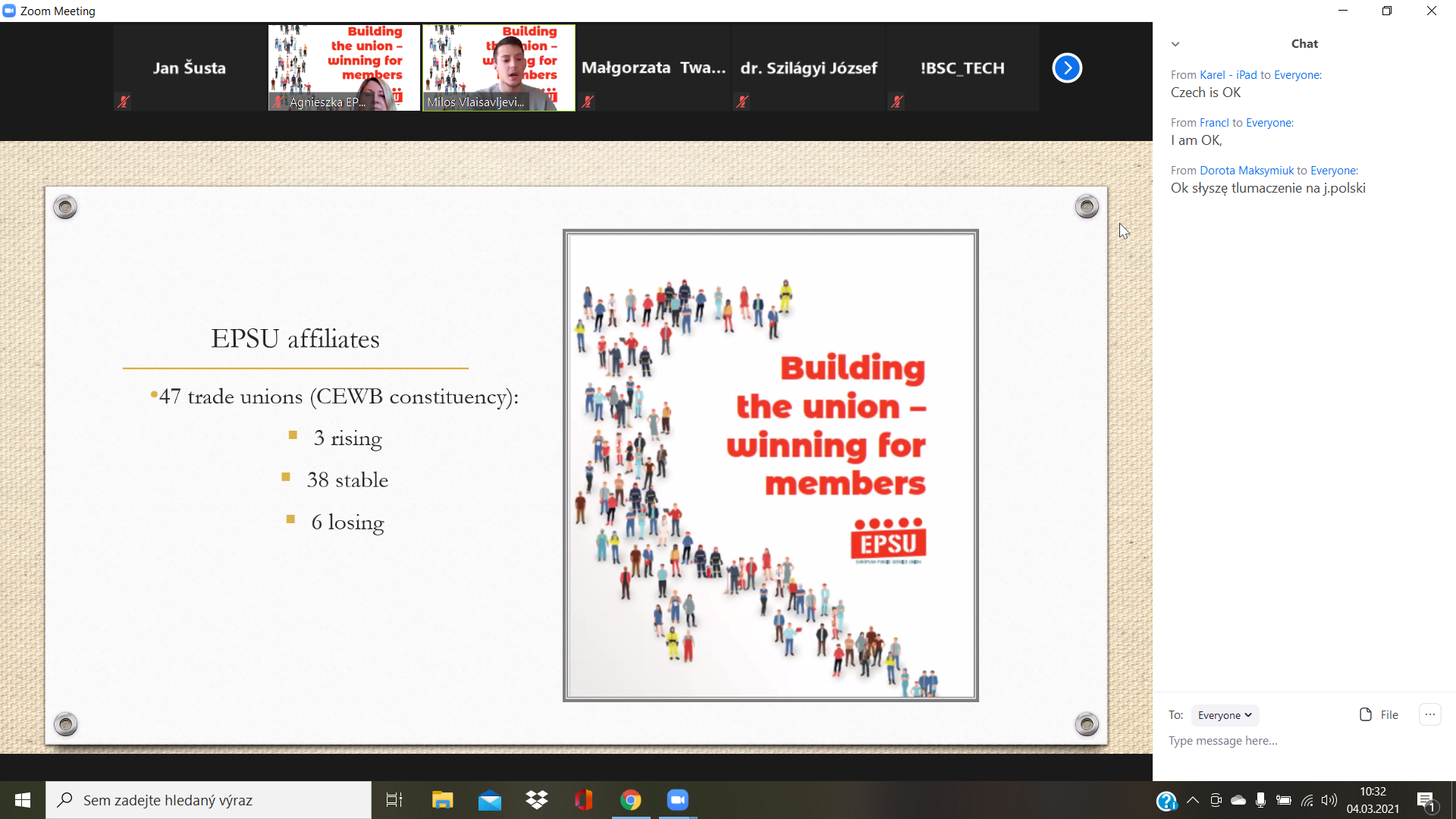Viewport: 1456px width, 819px height.
Task: Open OneDrive cloud tray icon
Action: point(1238,800)
